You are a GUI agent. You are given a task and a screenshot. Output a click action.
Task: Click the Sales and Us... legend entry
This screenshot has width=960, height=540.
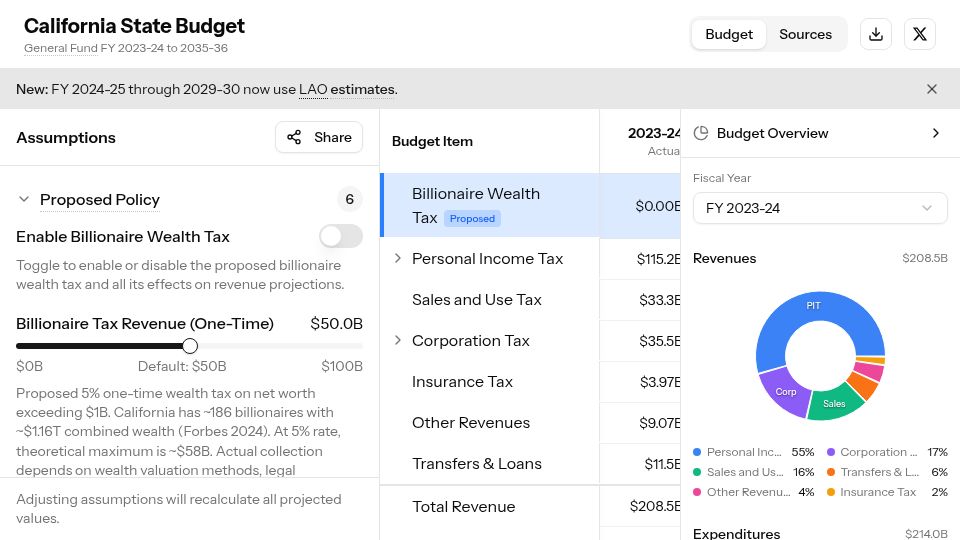[754, 472]
